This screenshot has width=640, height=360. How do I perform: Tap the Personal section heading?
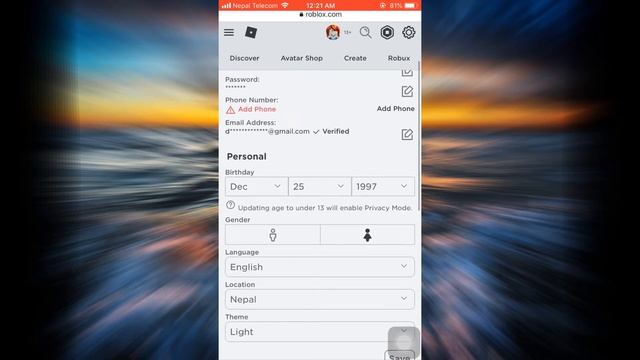pyautogui.click(x=247, y=156)
